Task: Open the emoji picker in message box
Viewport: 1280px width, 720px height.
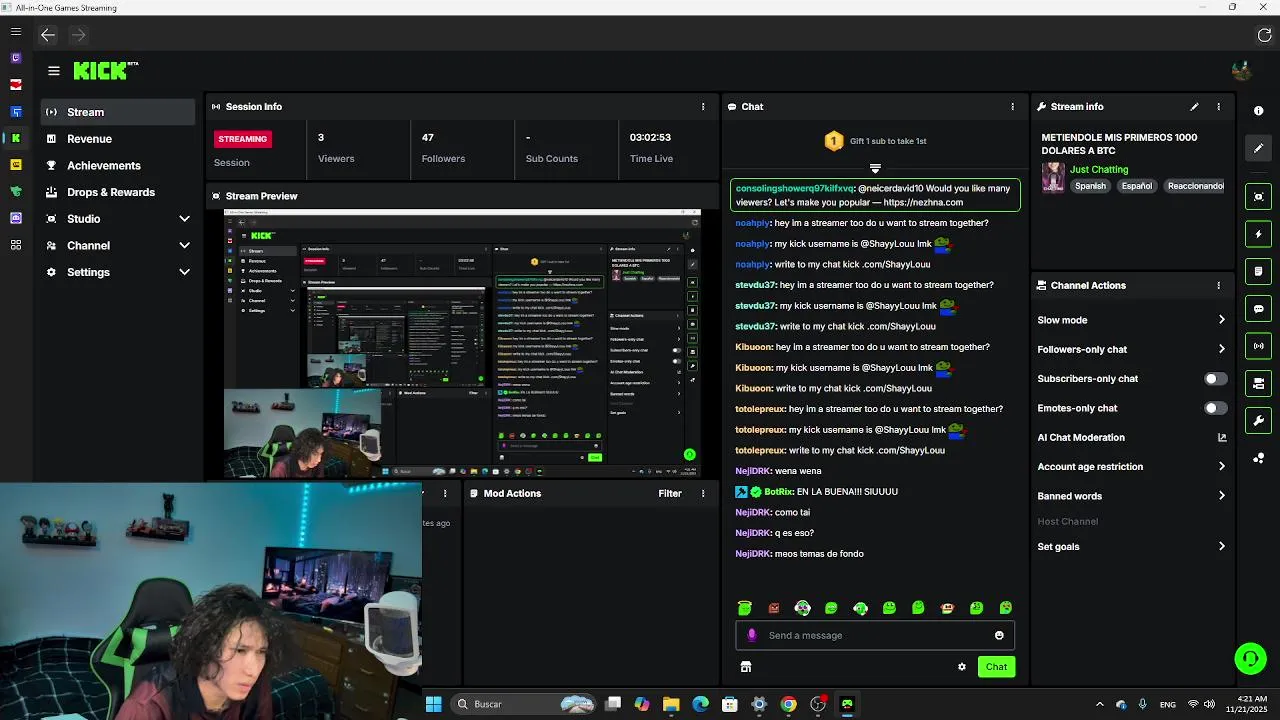Action: pos(999,635)
